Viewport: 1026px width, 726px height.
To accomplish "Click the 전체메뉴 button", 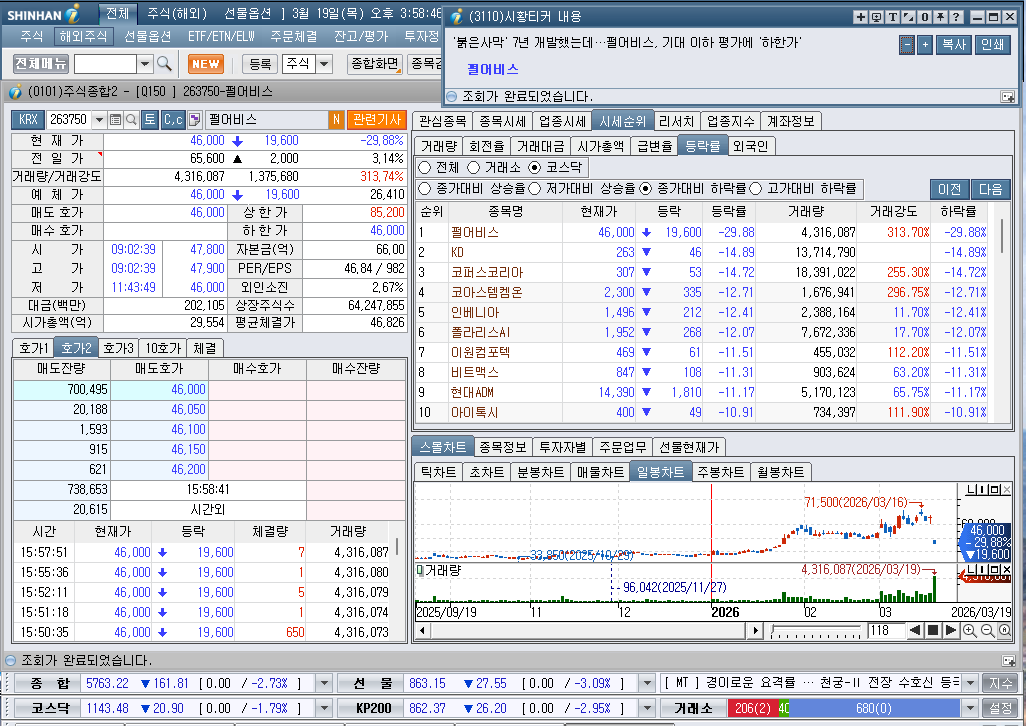I will pos(41,63).
